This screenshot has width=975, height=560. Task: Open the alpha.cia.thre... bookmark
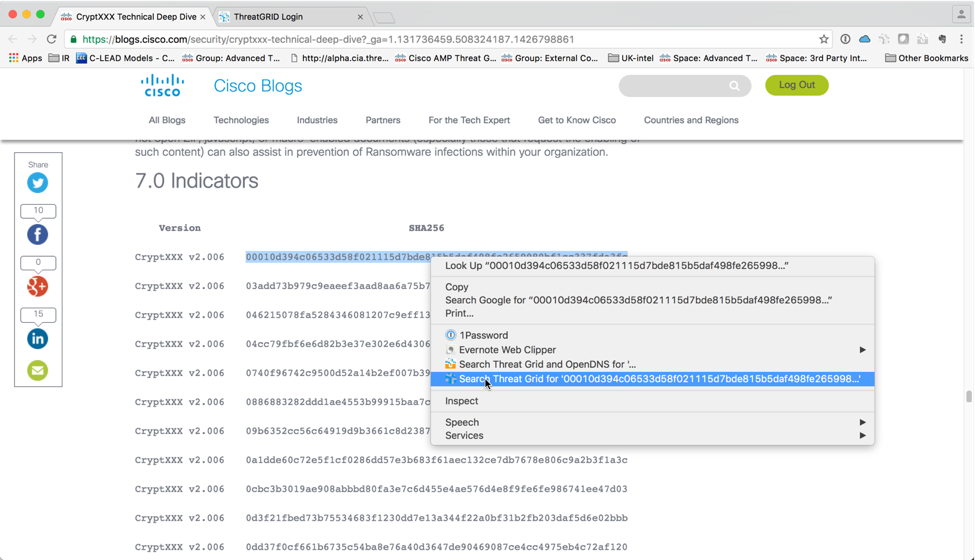click(x=339, y=58)
